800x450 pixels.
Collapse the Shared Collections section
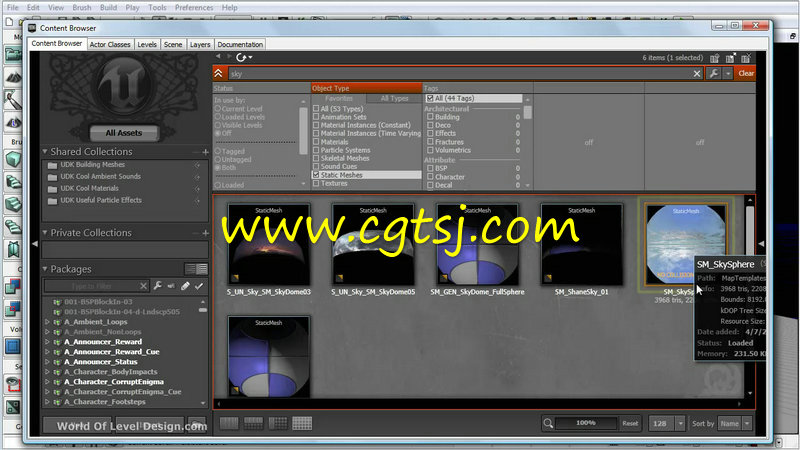pos(45,152)
